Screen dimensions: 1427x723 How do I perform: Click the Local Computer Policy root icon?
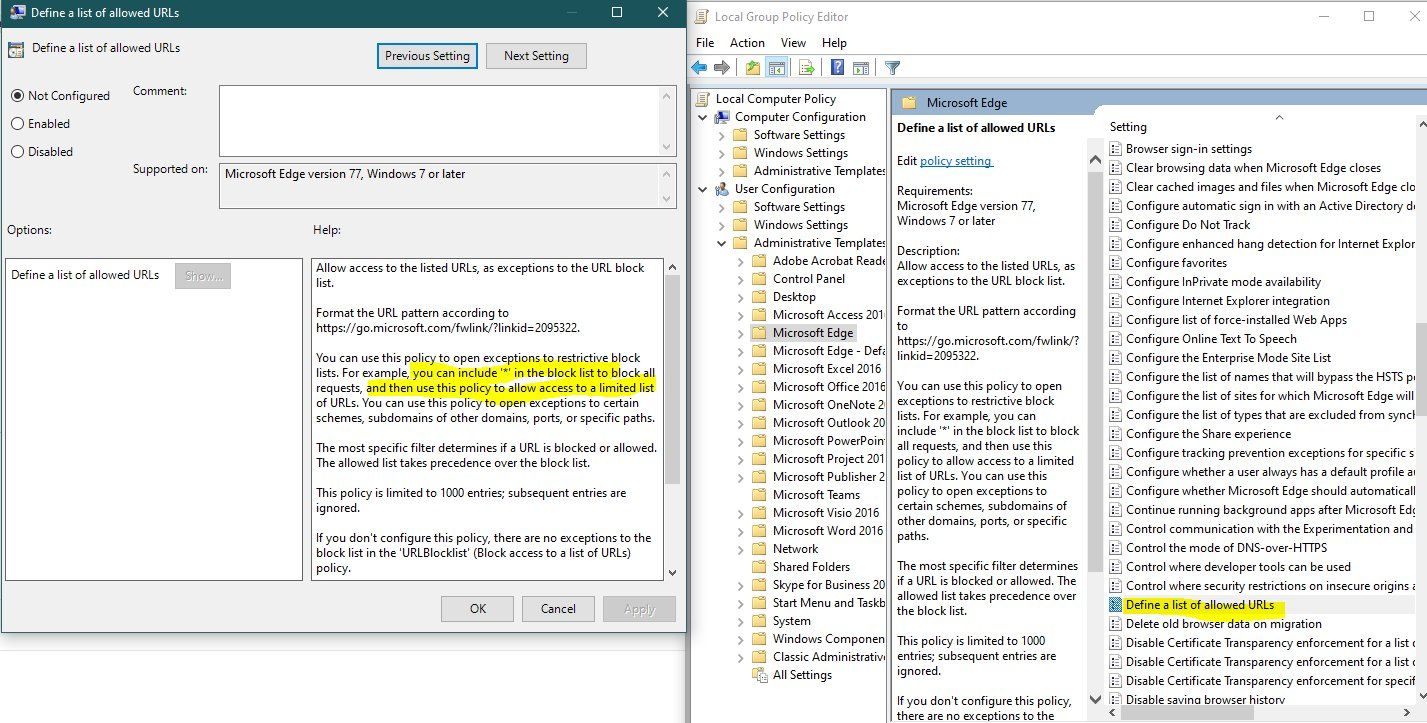coord(704,99)
